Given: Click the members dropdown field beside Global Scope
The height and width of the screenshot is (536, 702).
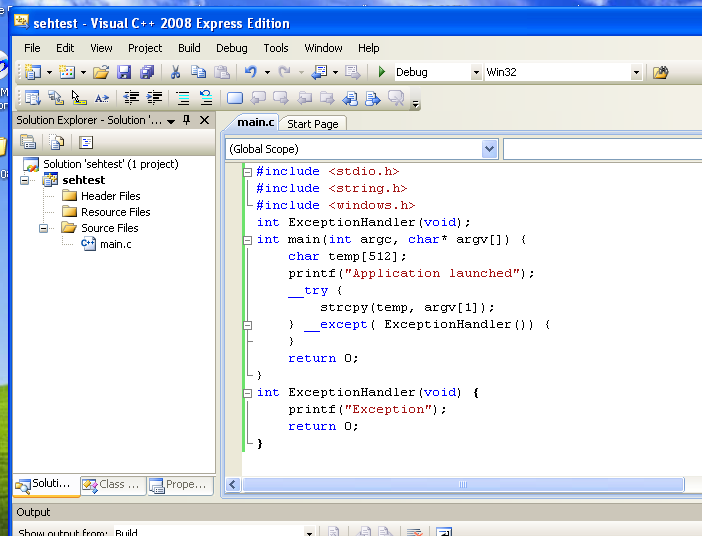Looking at the screenshot, I should coord(602,149).
